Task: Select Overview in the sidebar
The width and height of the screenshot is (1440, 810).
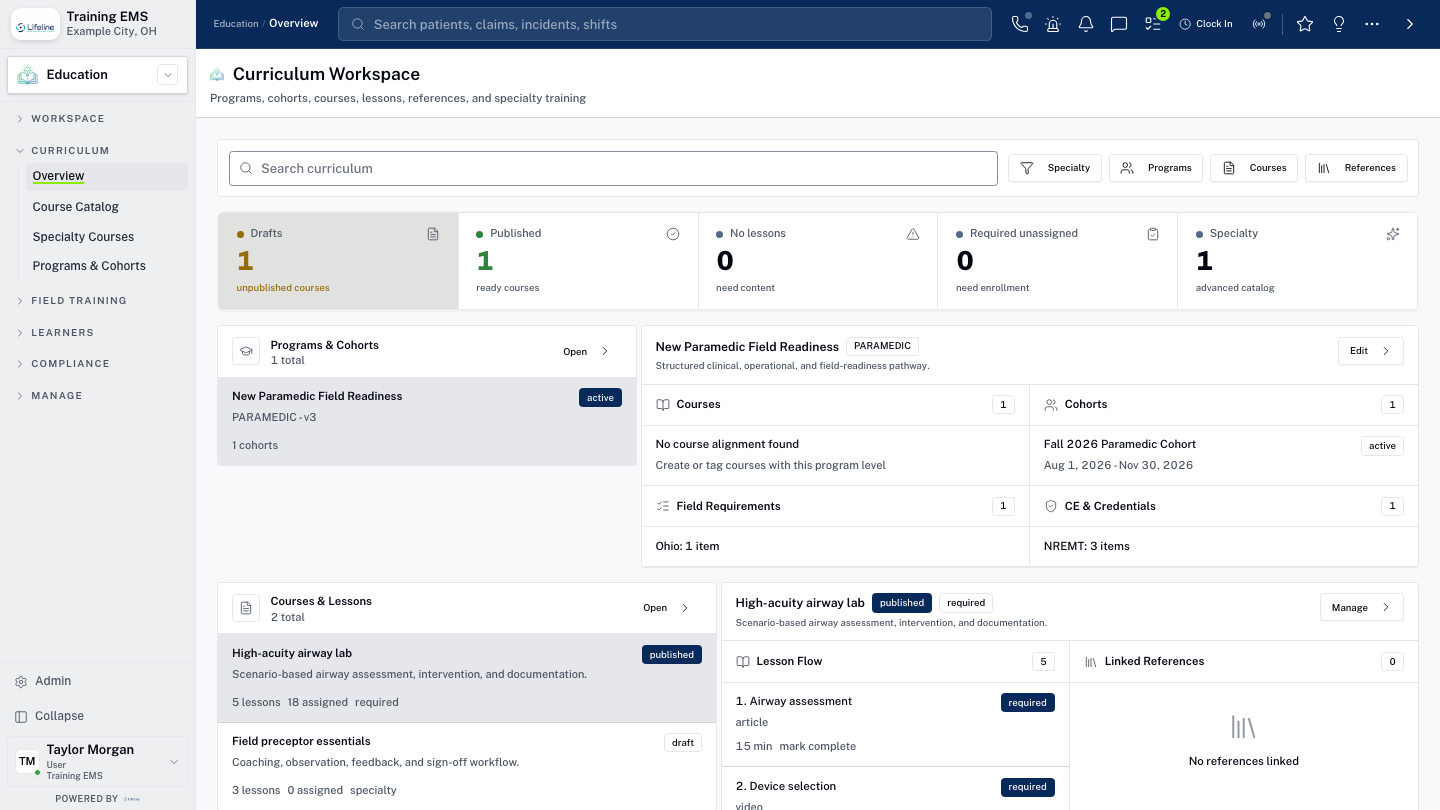Action: [x=106, y=177]
